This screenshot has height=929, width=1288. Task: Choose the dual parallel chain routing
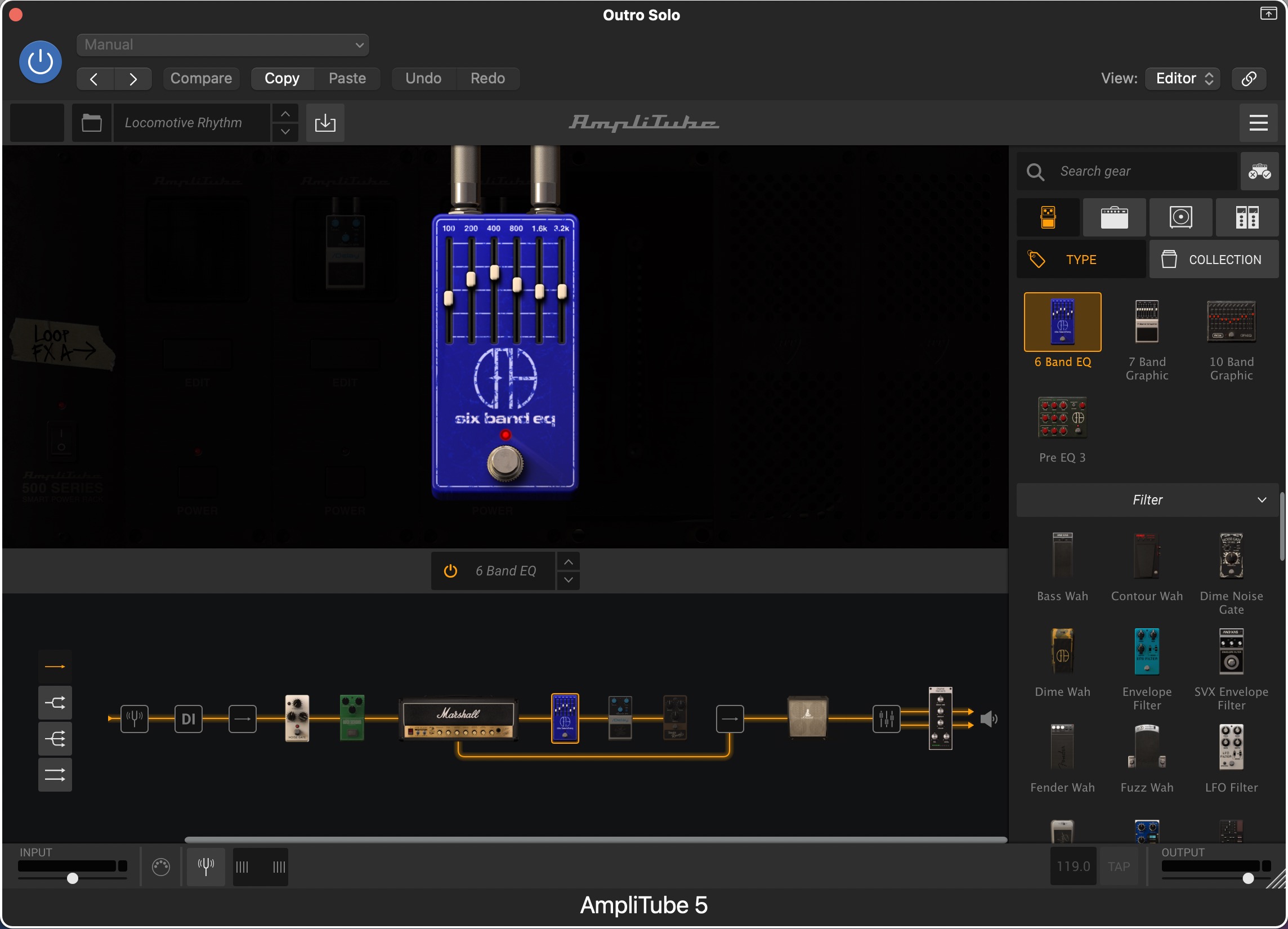(x=55, y=775)
